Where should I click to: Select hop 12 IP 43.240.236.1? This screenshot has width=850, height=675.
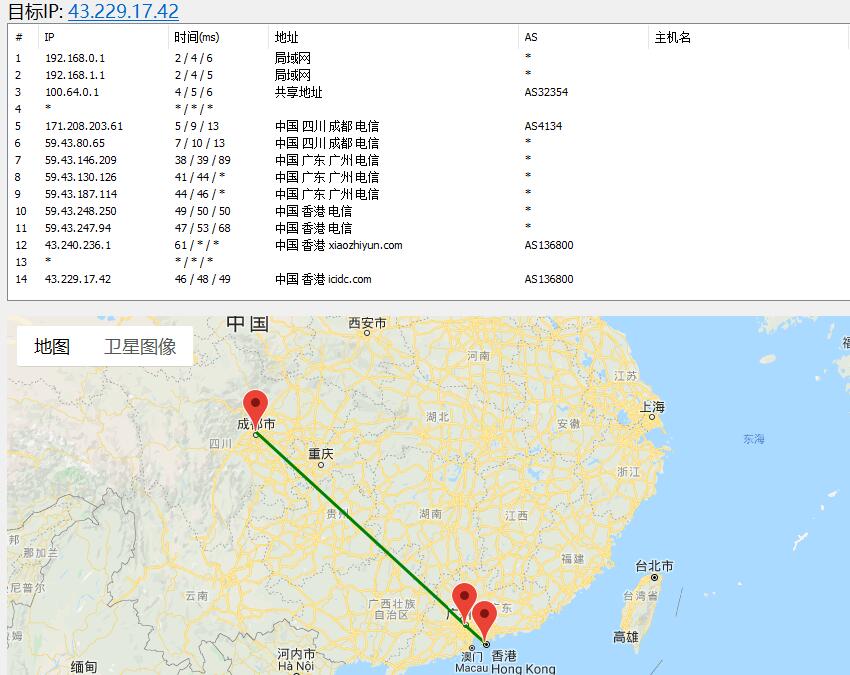coord(78,245)
